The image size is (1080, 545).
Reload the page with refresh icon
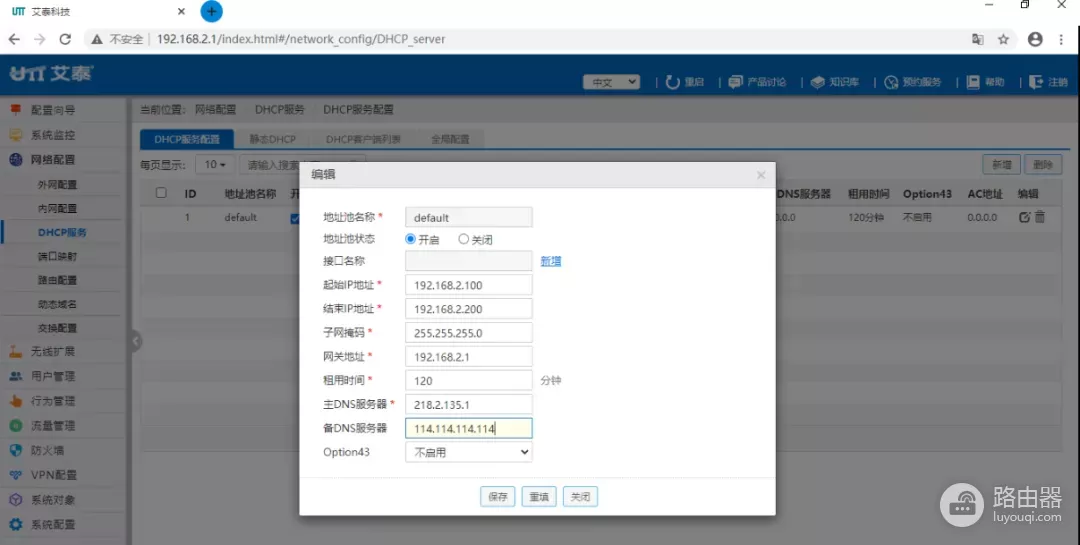click(65, 39)
